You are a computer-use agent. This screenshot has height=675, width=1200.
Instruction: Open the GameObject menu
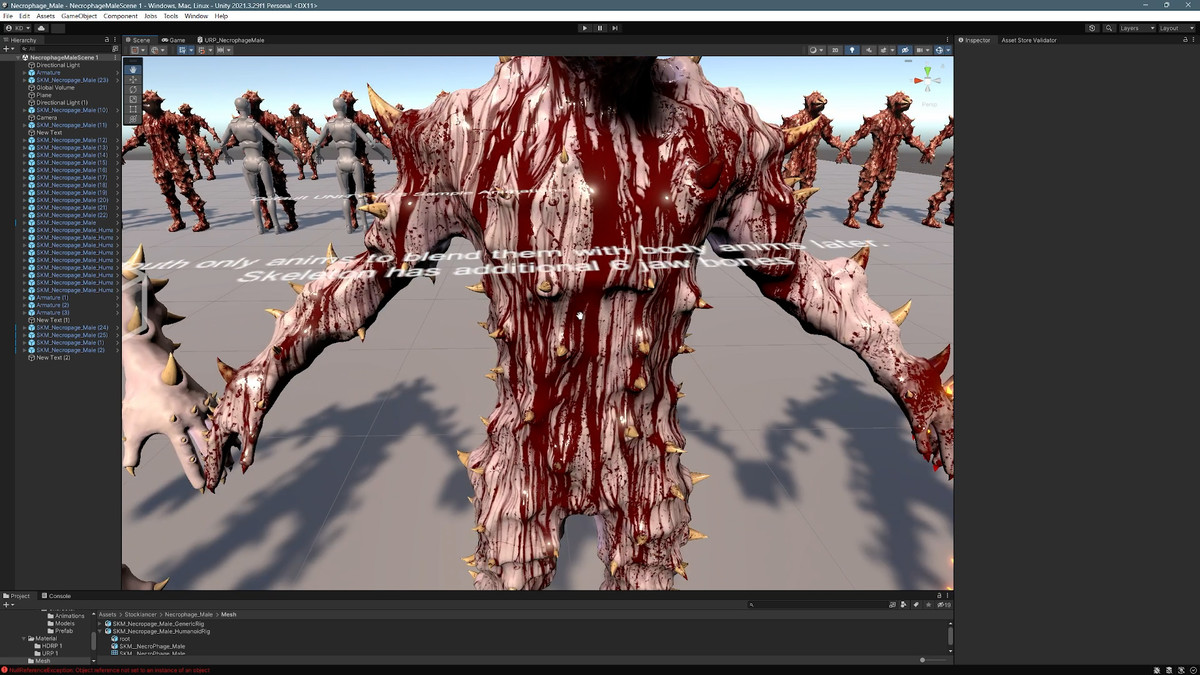[x=79, y=16]
